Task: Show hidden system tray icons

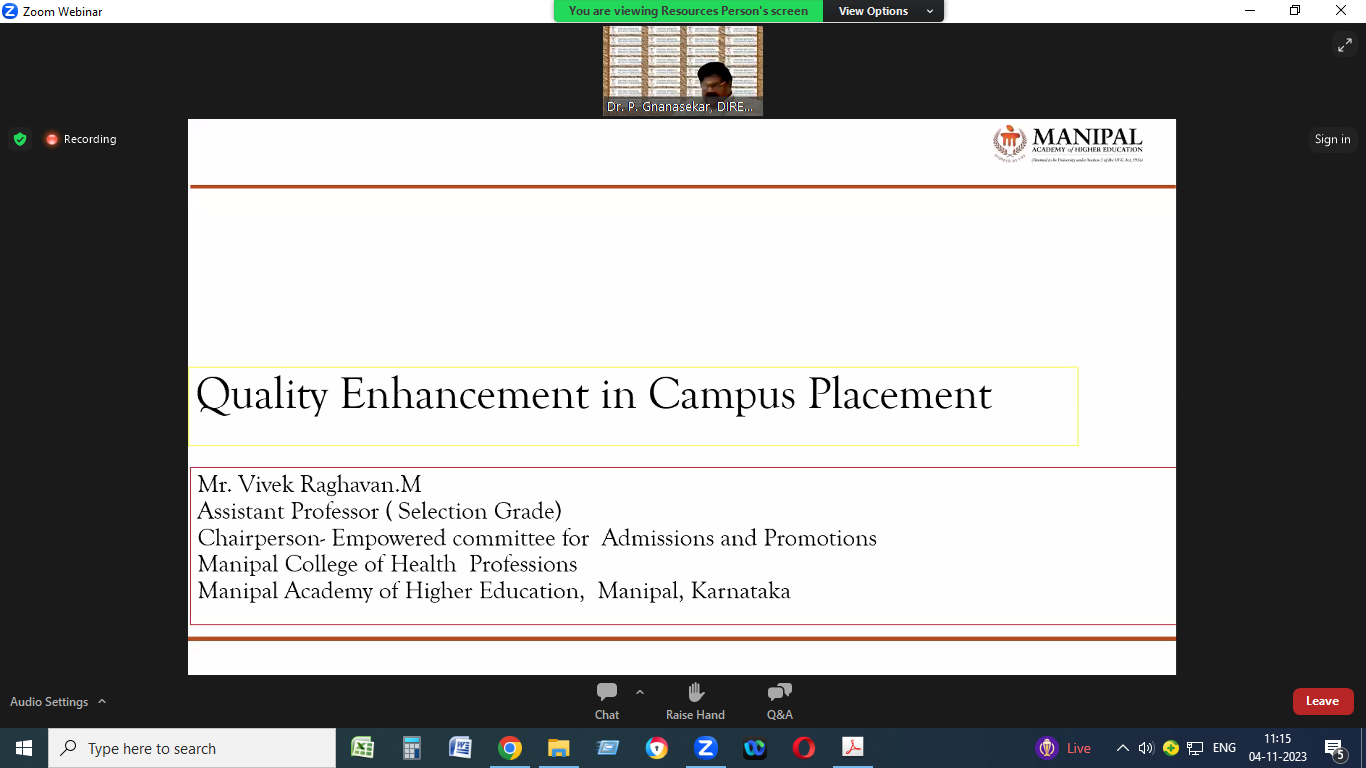Action: tap(1122, 748)
